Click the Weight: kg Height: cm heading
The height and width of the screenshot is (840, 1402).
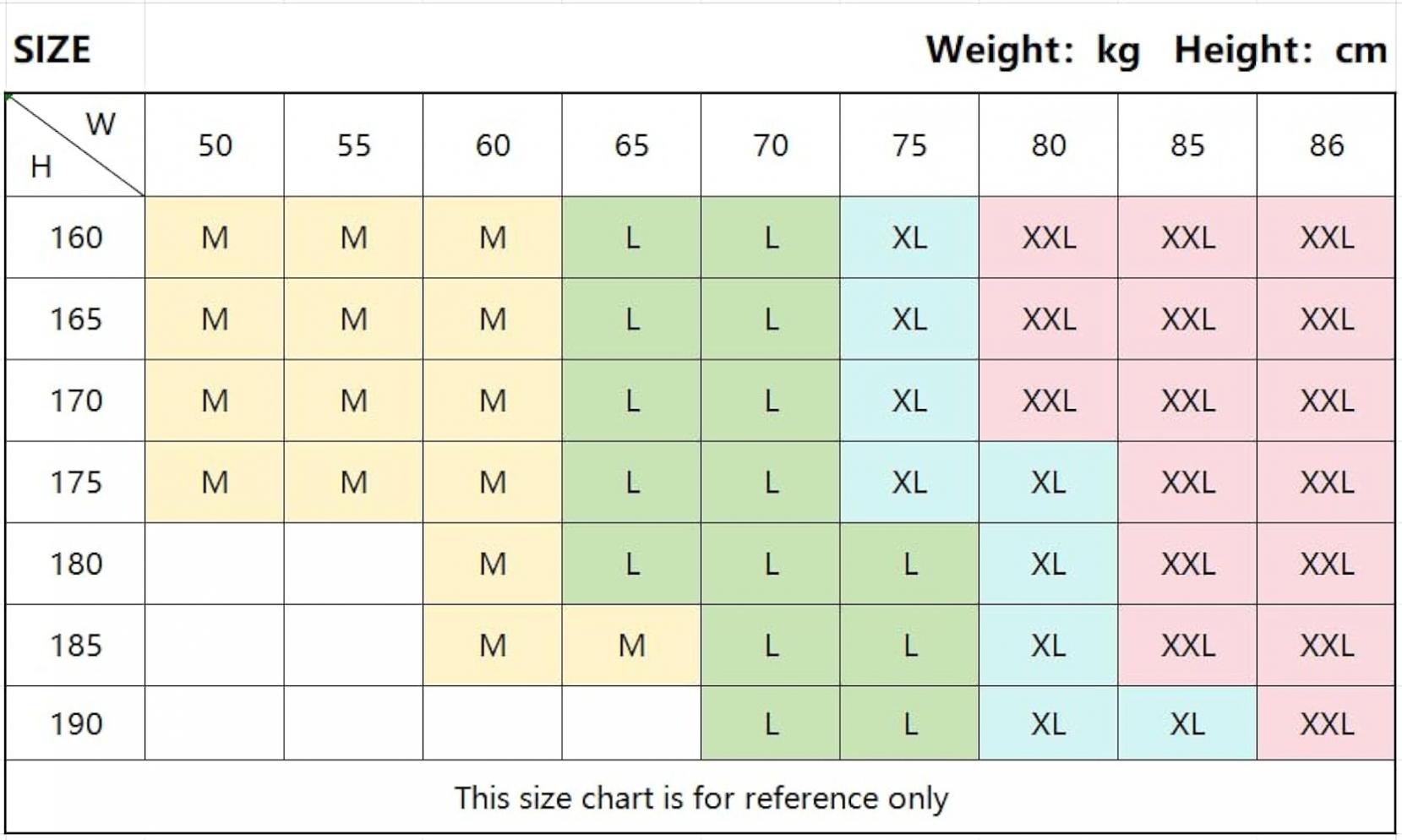tap(1156, 50)
